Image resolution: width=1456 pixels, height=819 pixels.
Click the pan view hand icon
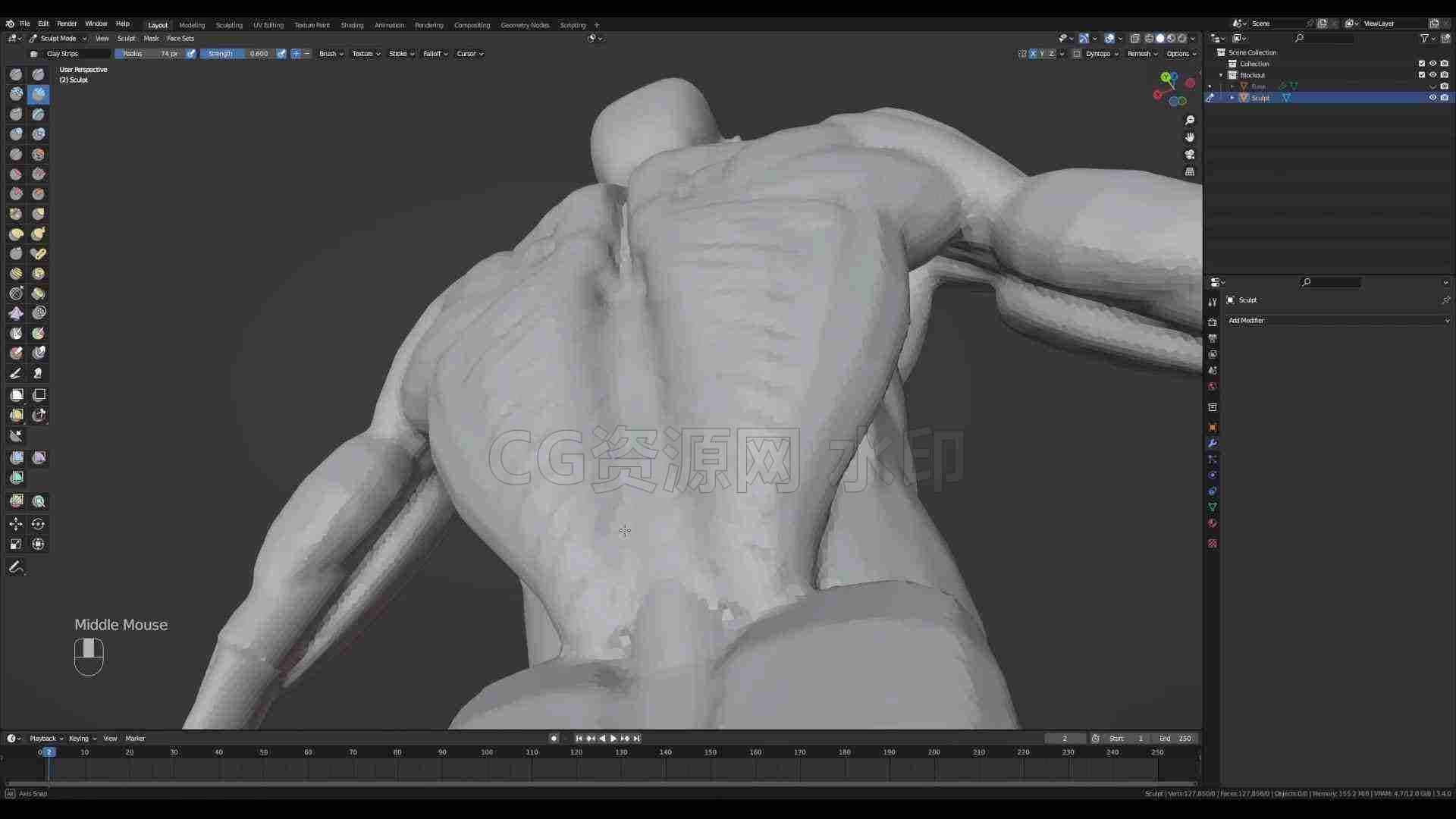pyautogui.click(x=1190, y=137)
